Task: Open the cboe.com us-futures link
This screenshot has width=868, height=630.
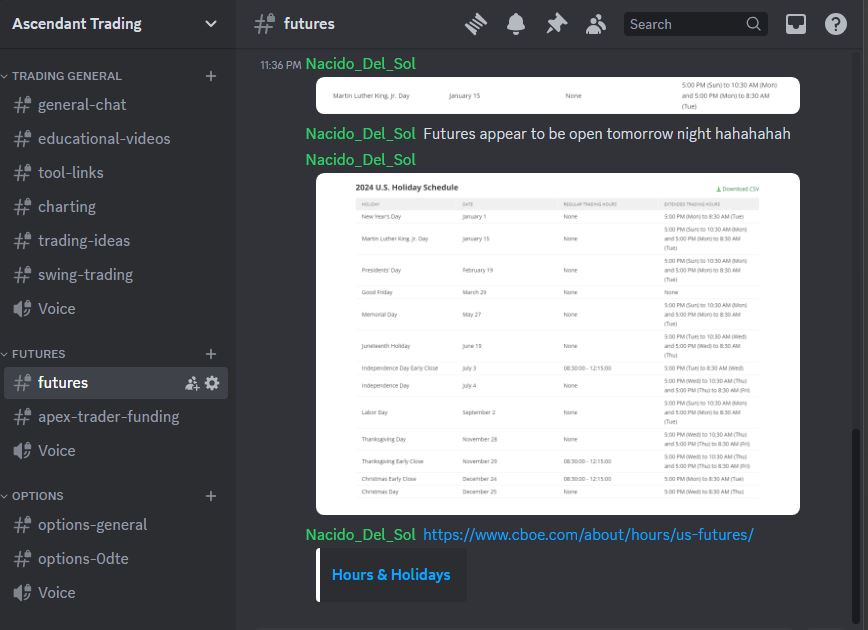Action: 588,535
